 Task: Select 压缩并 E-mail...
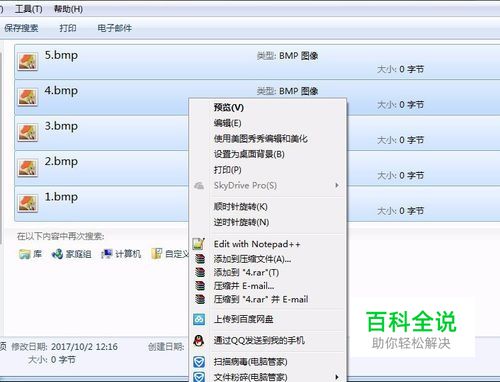pos(244,286)
